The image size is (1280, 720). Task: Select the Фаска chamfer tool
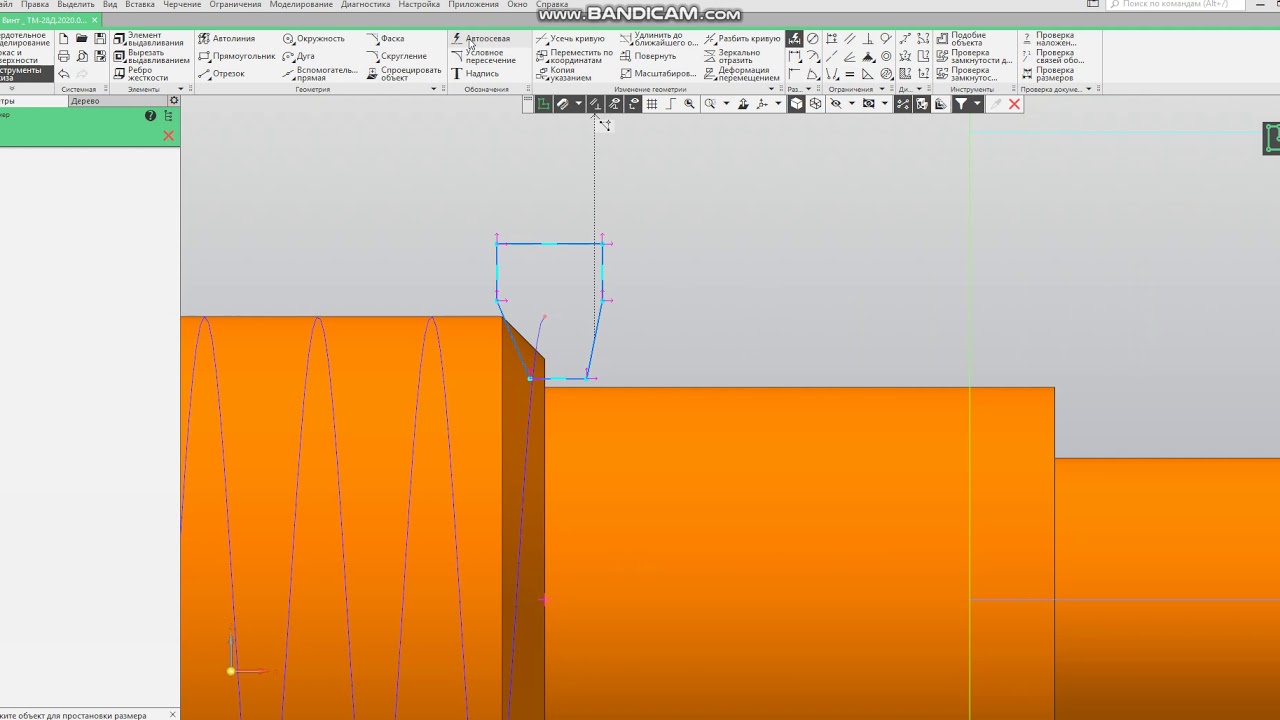pyautogui.click(x=385, y=39)
